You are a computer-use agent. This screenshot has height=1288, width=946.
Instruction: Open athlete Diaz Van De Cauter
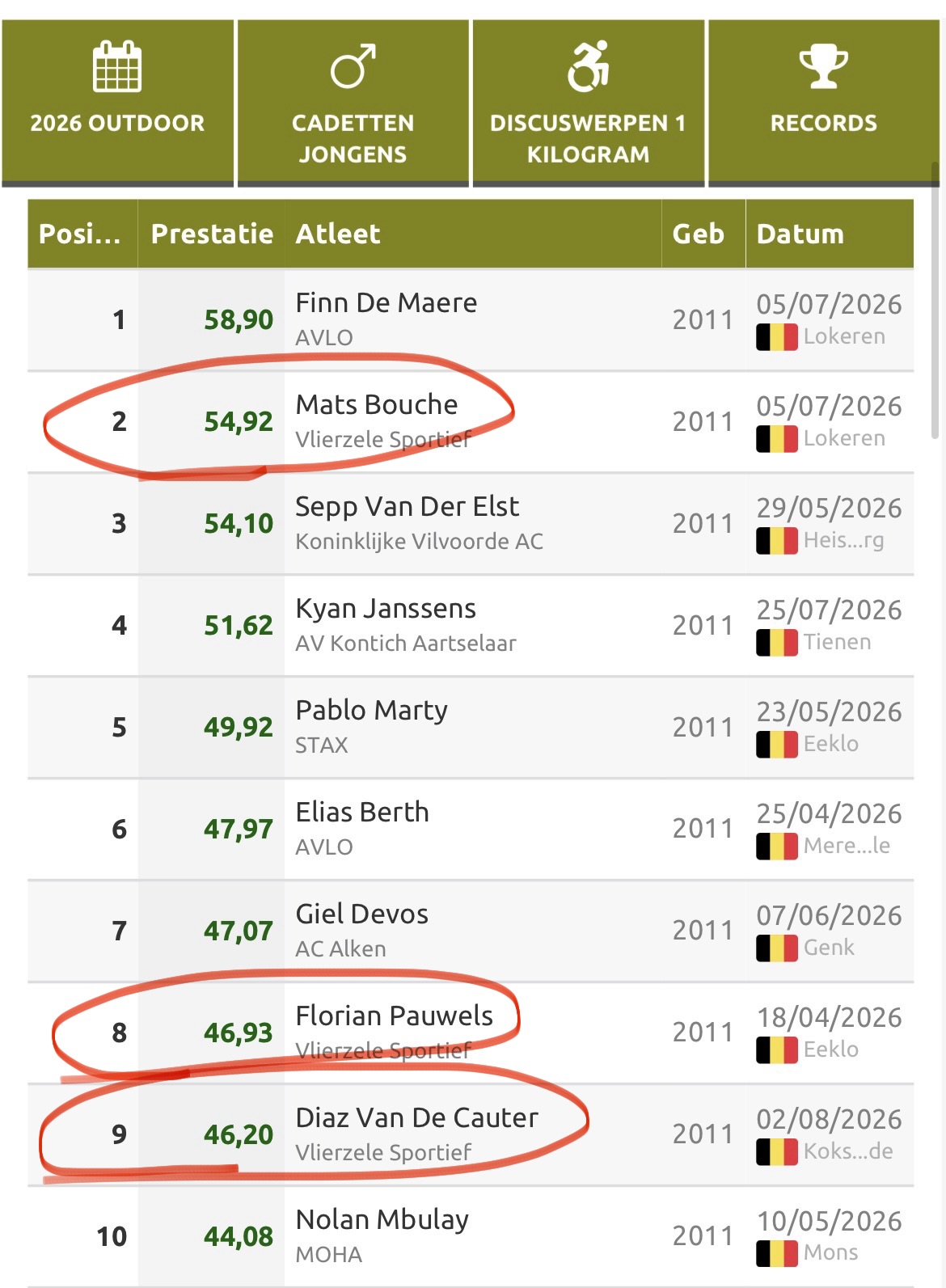click(x=417, y=1117)
